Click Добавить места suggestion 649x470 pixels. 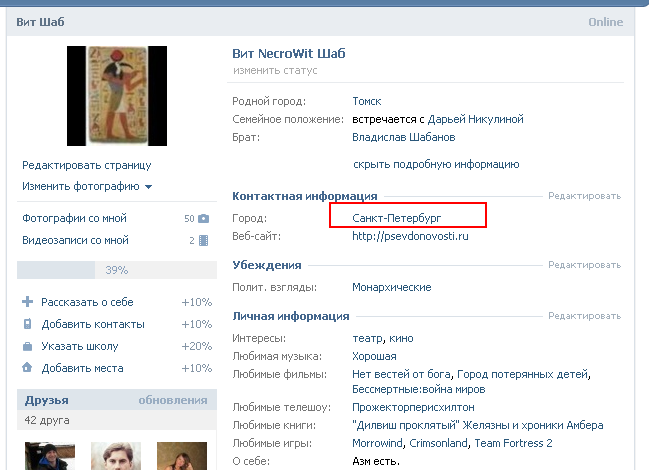(82, 368)
